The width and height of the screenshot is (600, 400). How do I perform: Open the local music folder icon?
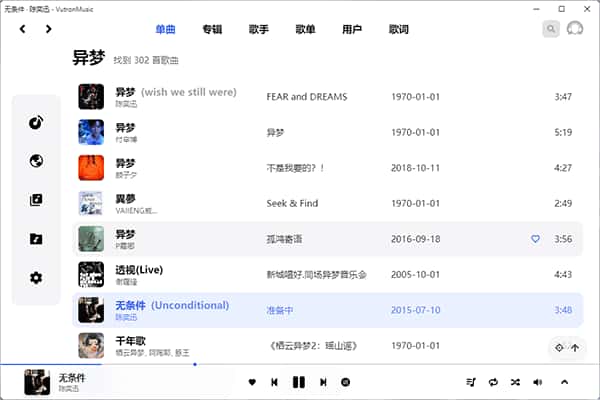[36, 239]
